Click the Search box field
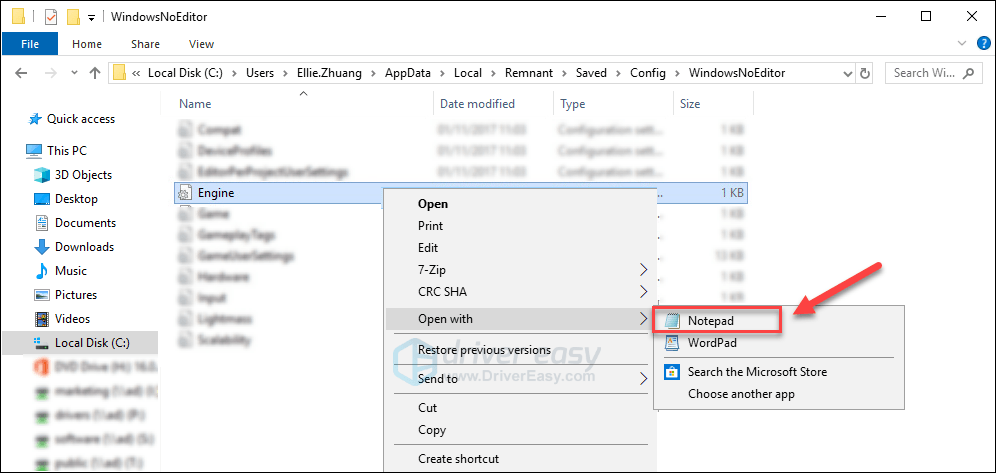 tap(934, 73)
